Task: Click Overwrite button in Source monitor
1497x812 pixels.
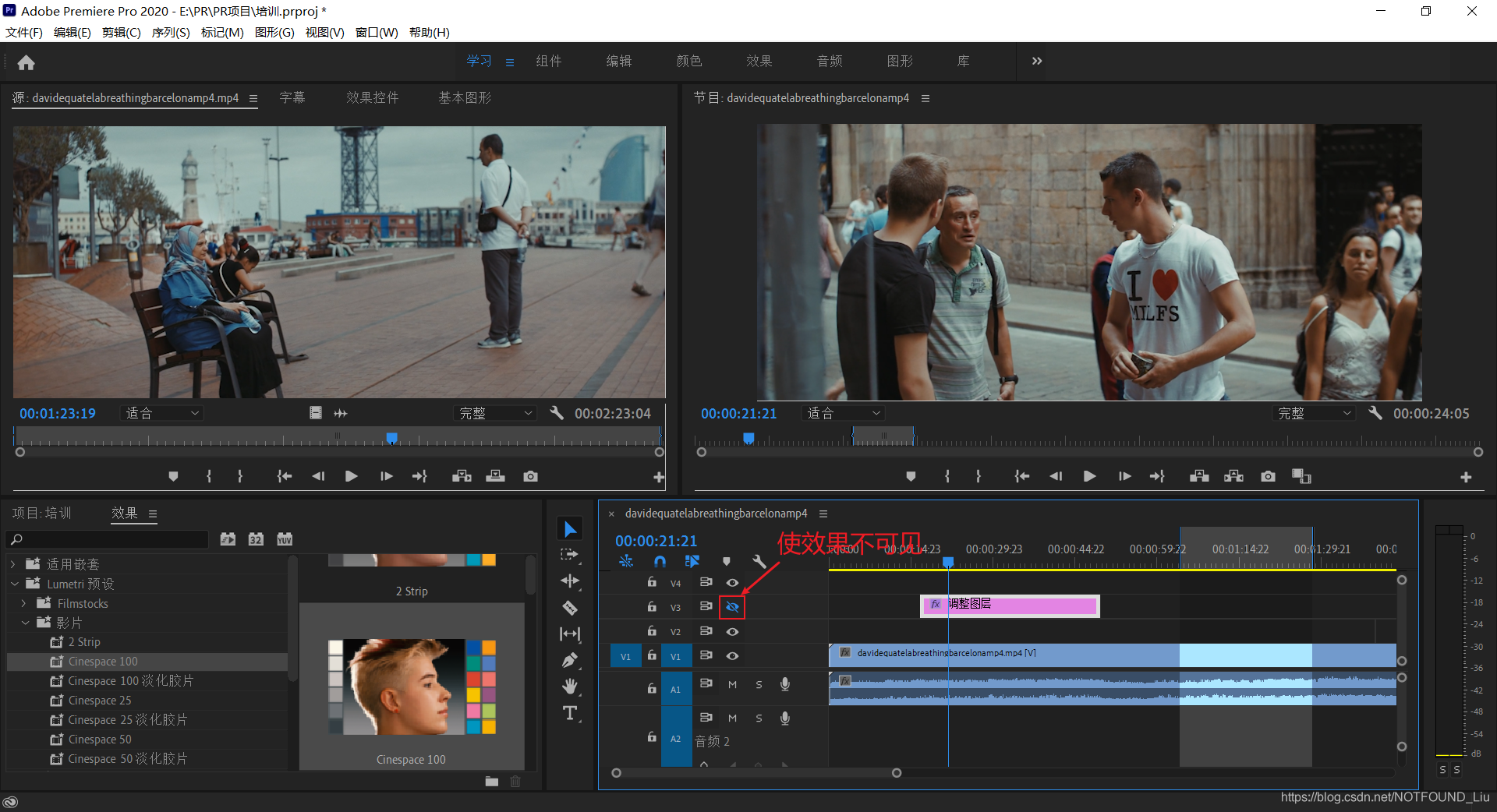Action: coord(495,476)
